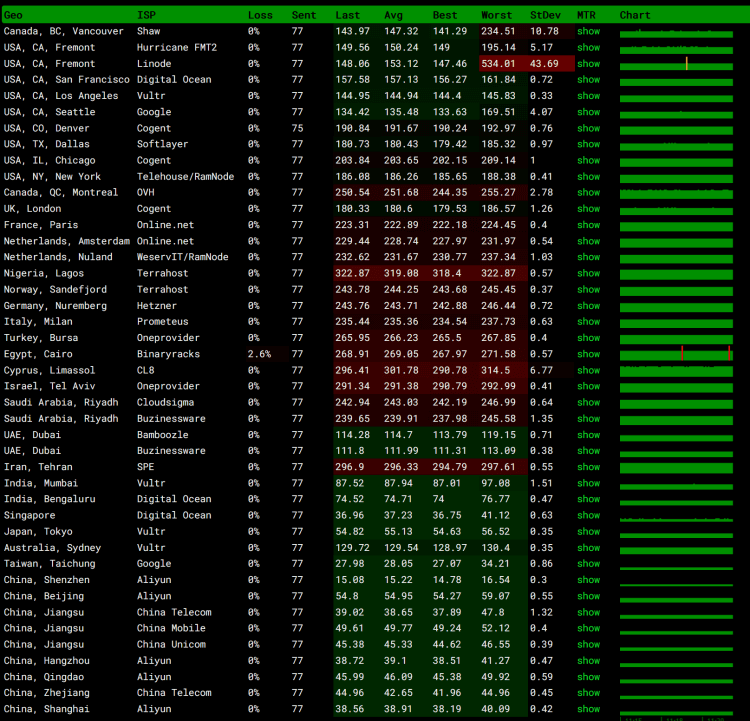Click the MTR column header

pos(586,15)
